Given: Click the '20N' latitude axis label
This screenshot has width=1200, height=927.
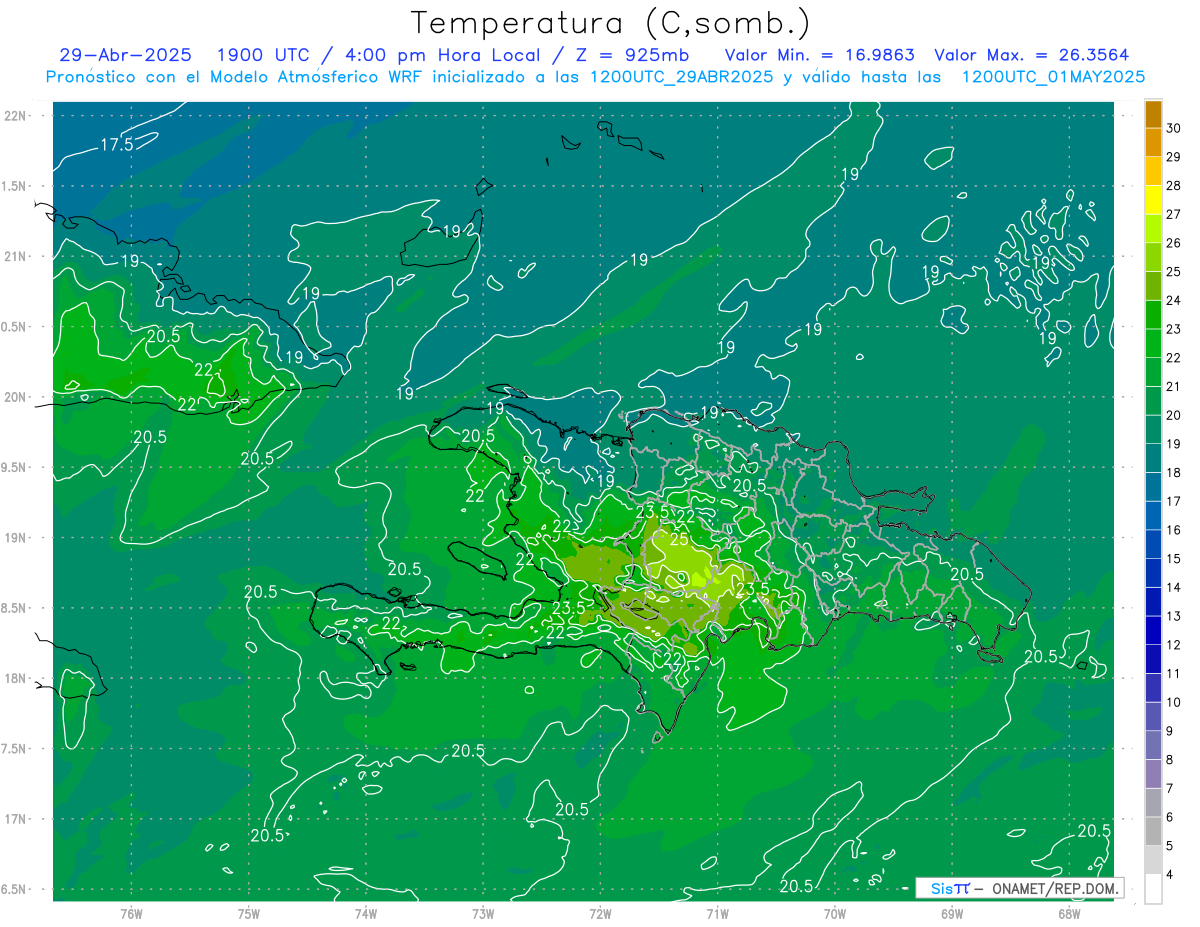Looking at the screenshot, I should pos(17,397).
